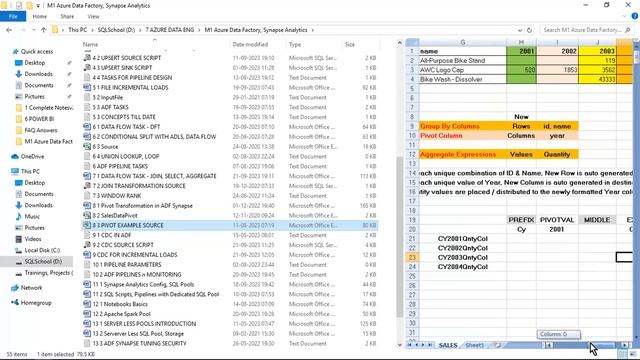
Task: Select the '4 2 UPSERT SOURCE SCRIPT' SQL file icon
Action: click(87, 58)
